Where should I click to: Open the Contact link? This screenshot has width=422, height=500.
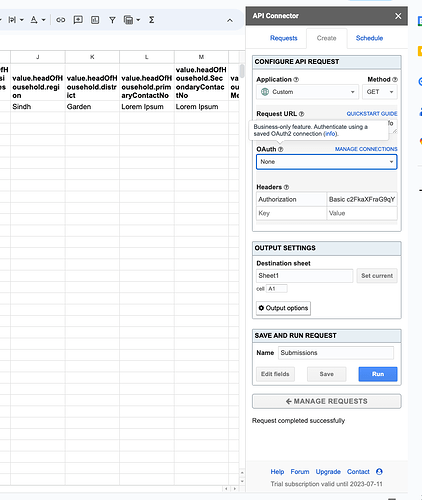[358, 472]
